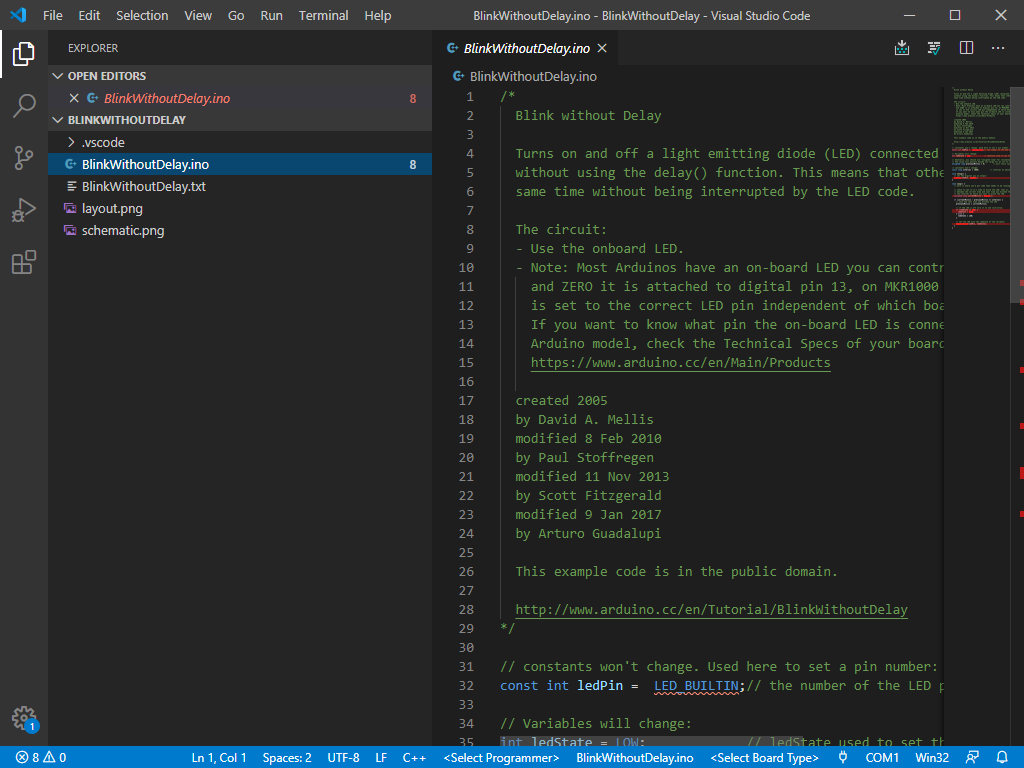Viewport: 1024px width, 768px height.
Task: Click 'by David A. Mellis' comment line
Action: point(584,419)
